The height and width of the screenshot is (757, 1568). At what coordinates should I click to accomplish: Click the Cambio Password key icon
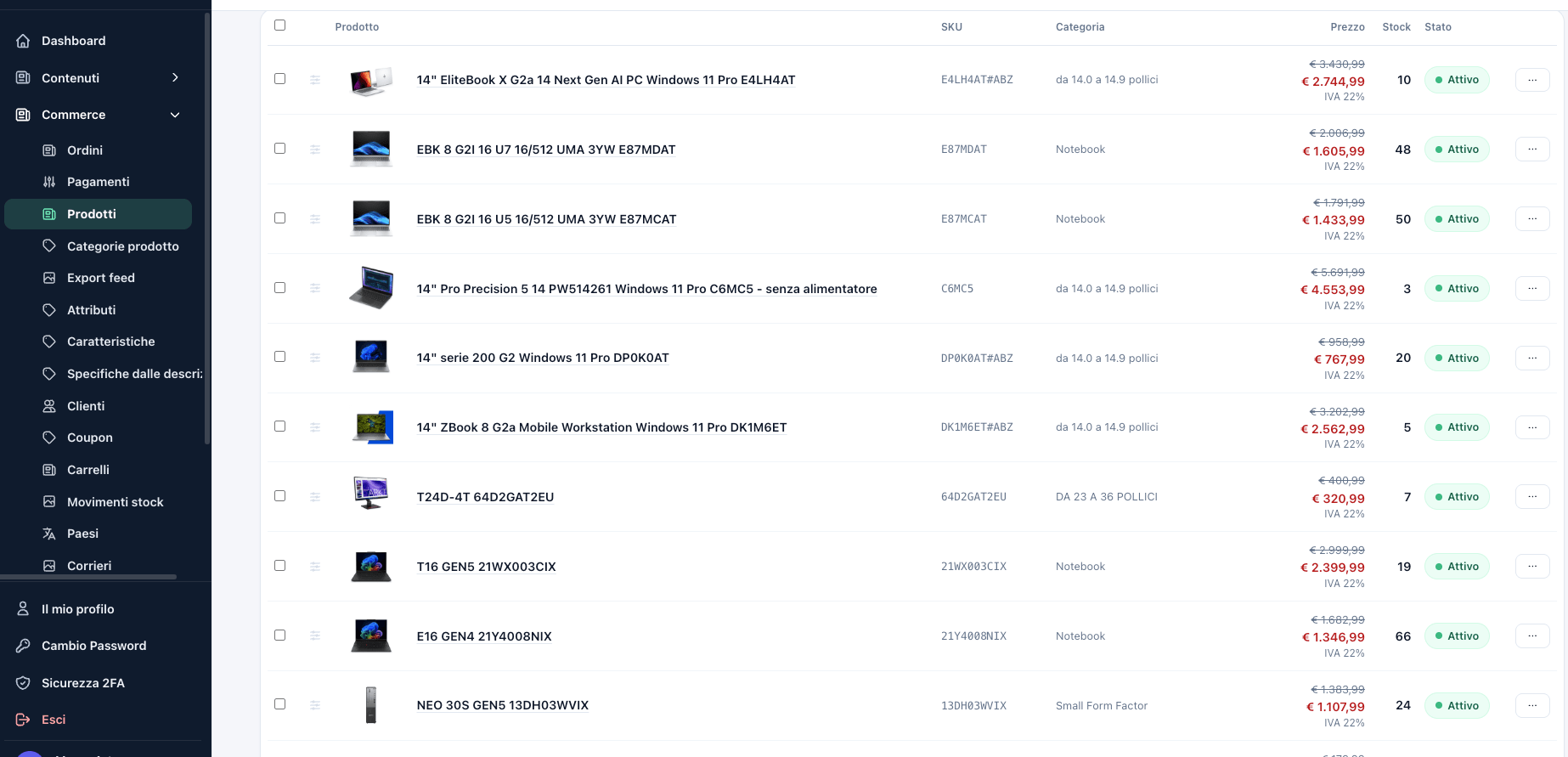click(x=23, y=646)
